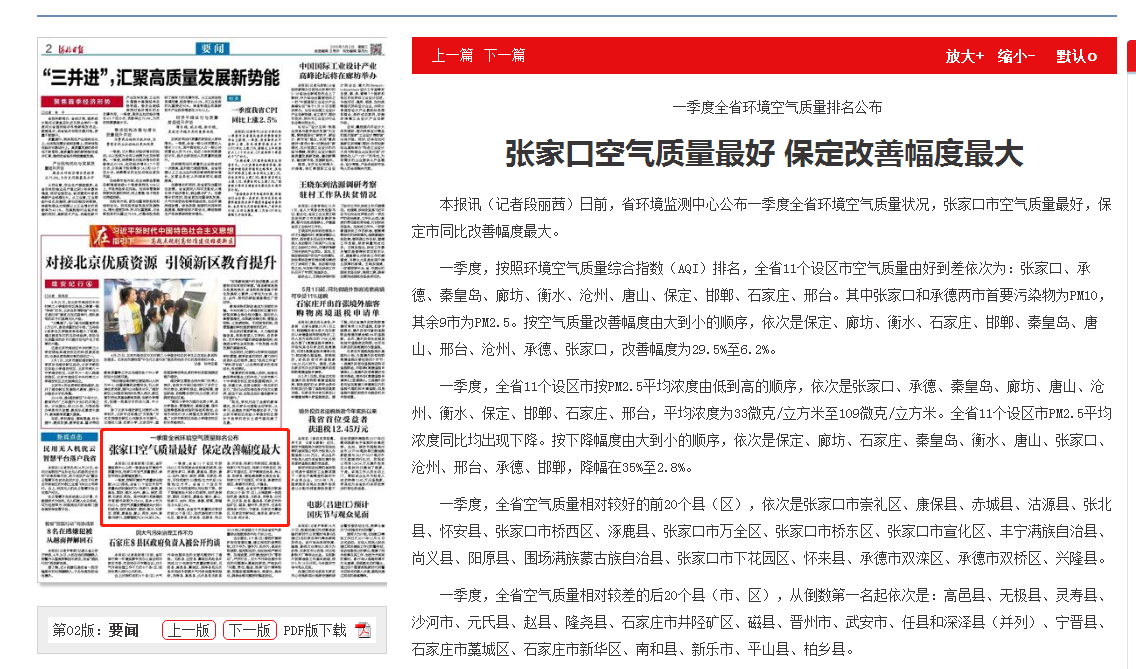Image resolution: width=1136 pixels, height=669 pixels.
Task: Click the PDF版下载 download link
Action: [x=314, y=630]
